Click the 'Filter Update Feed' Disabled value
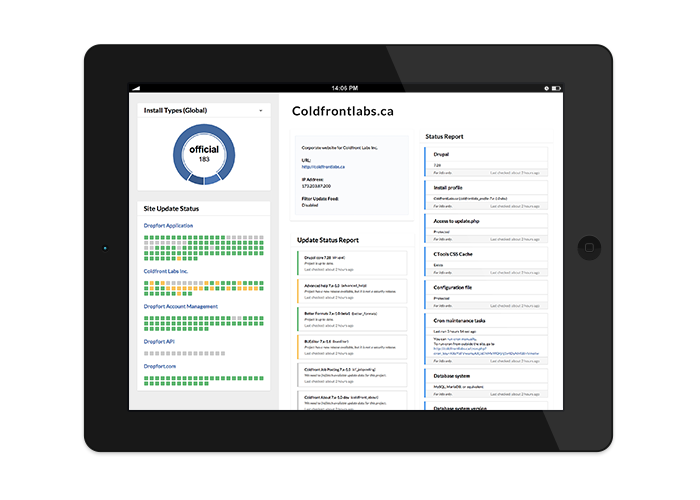Viewport: 700px width, 500px height. [x=309, y=205]
